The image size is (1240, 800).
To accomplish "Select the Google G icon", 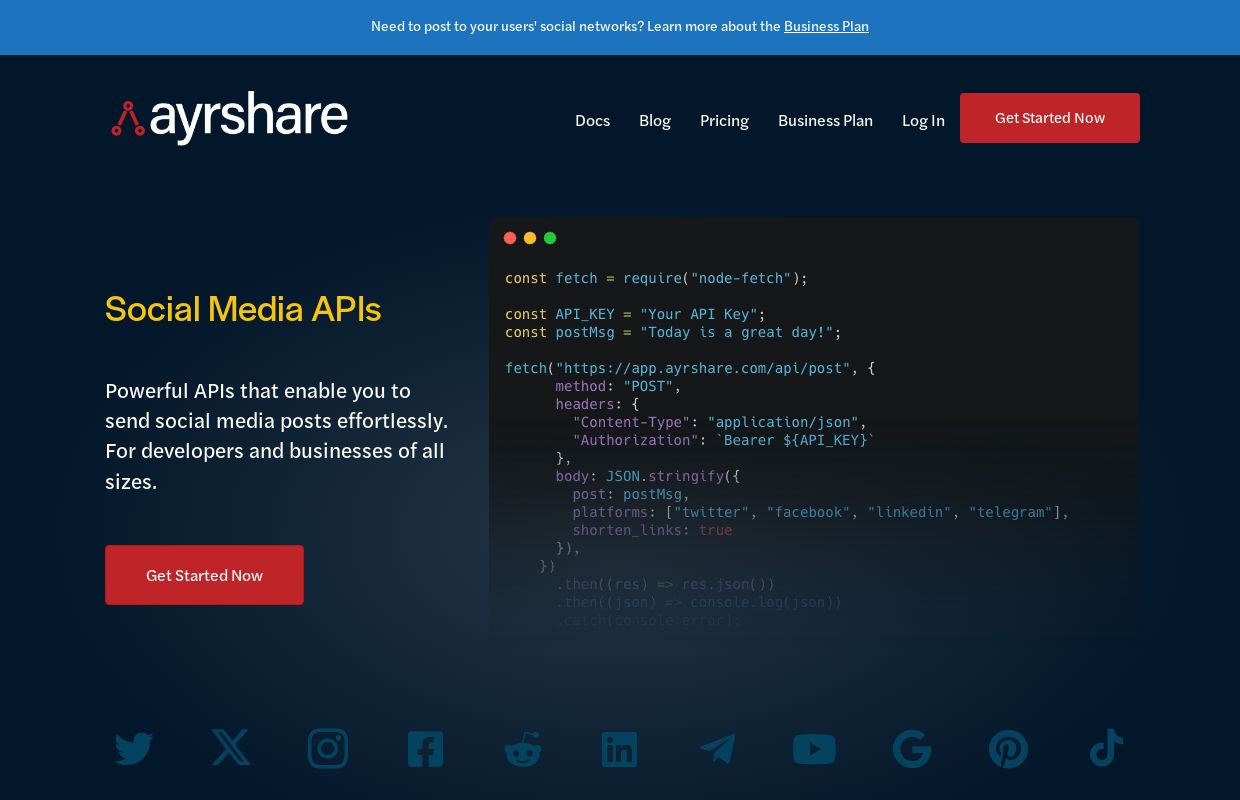I will pyautogui.click(x=912, y=749).
